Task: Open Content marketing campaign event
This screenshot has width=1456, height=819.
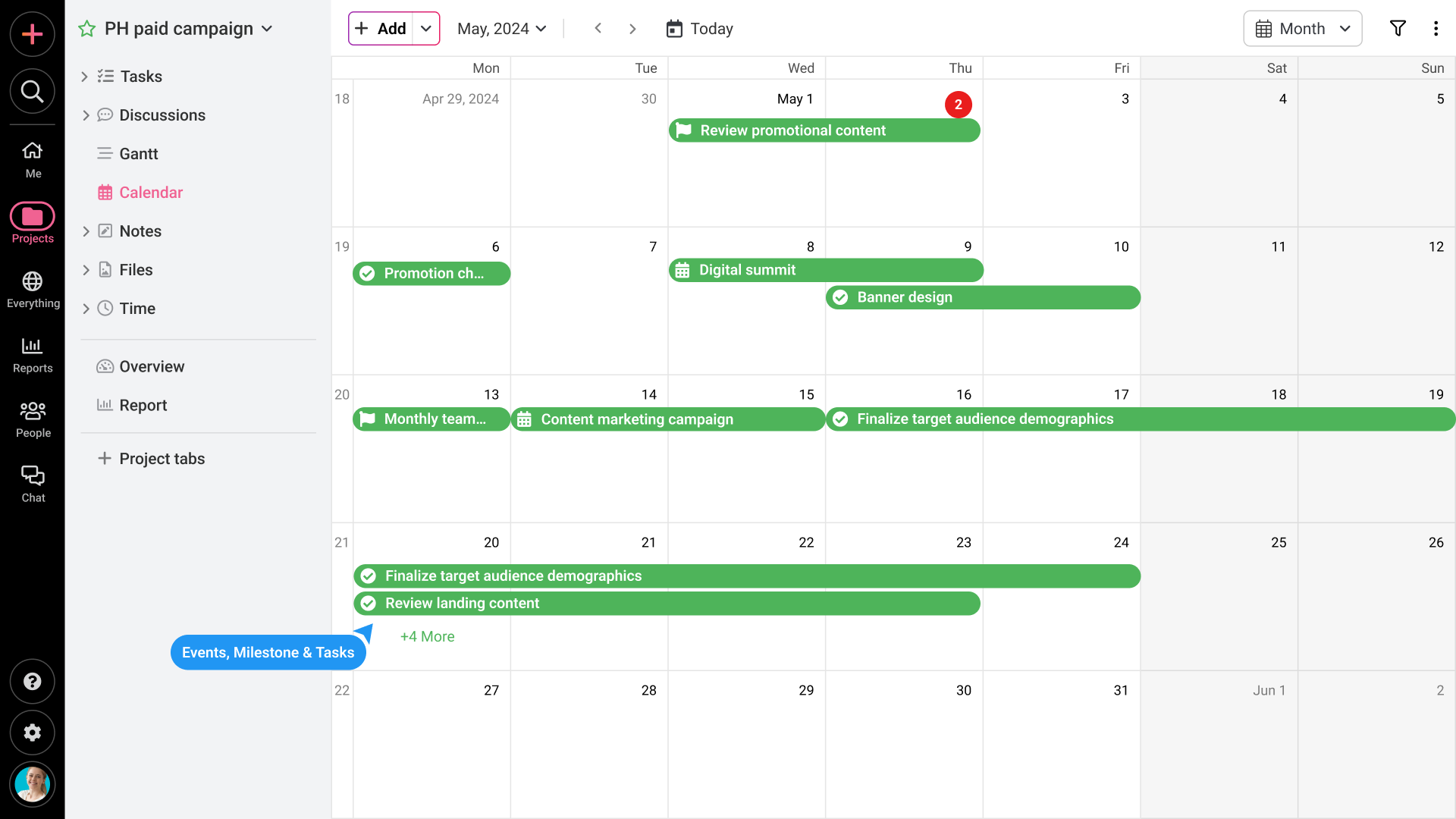Action: [668, 419]
